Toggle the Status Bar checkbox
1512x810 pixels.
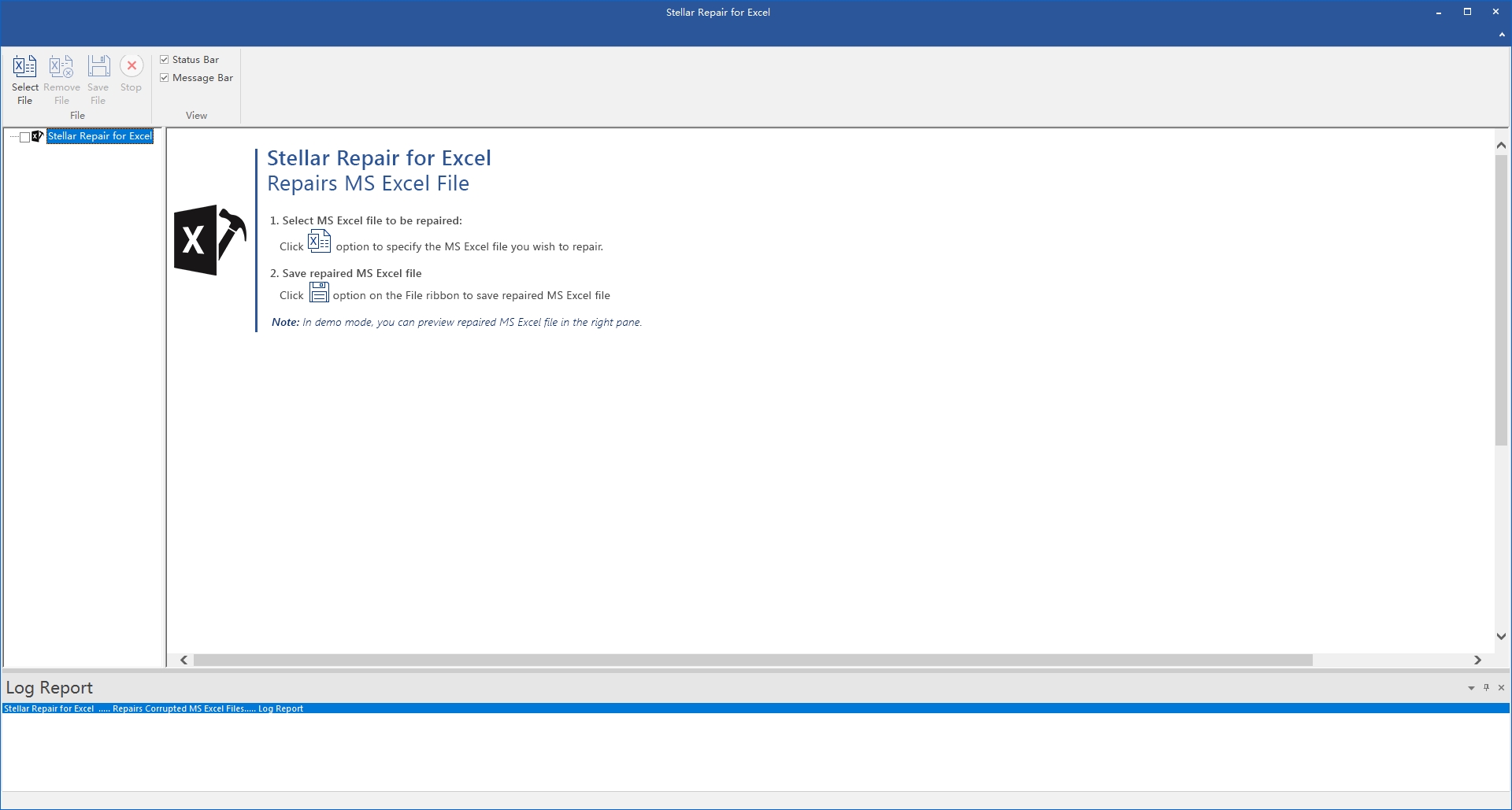[x=165, y=60]
